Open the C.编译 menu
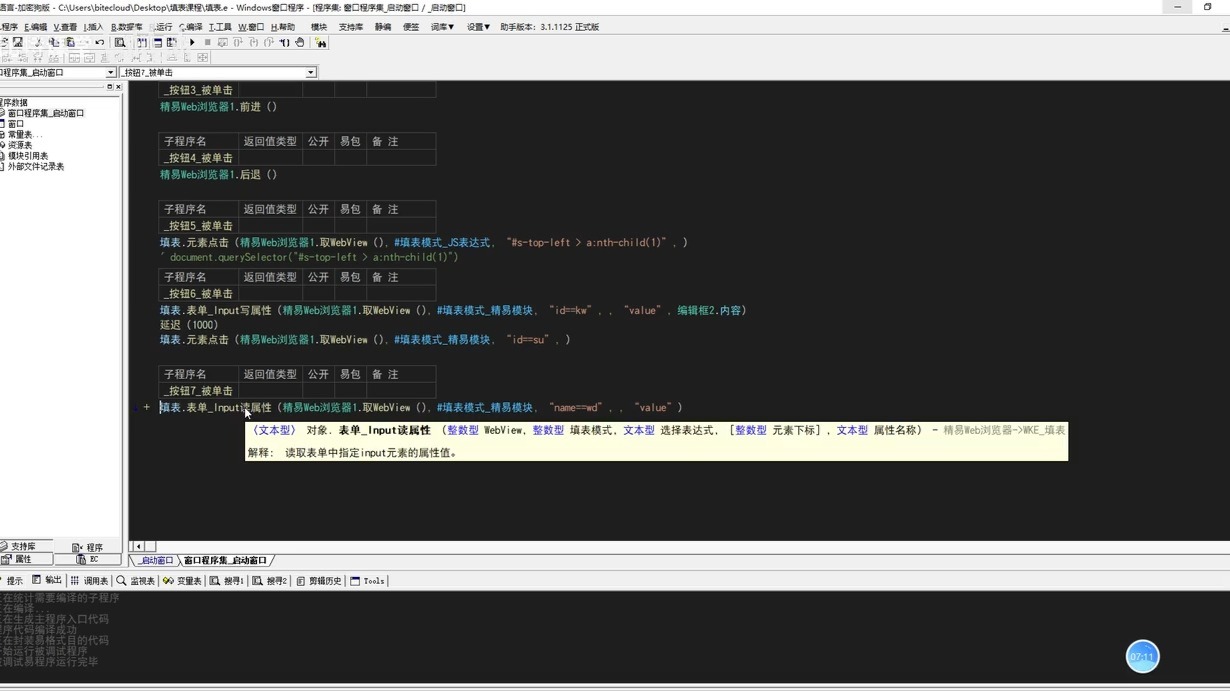 coord(190,27)
